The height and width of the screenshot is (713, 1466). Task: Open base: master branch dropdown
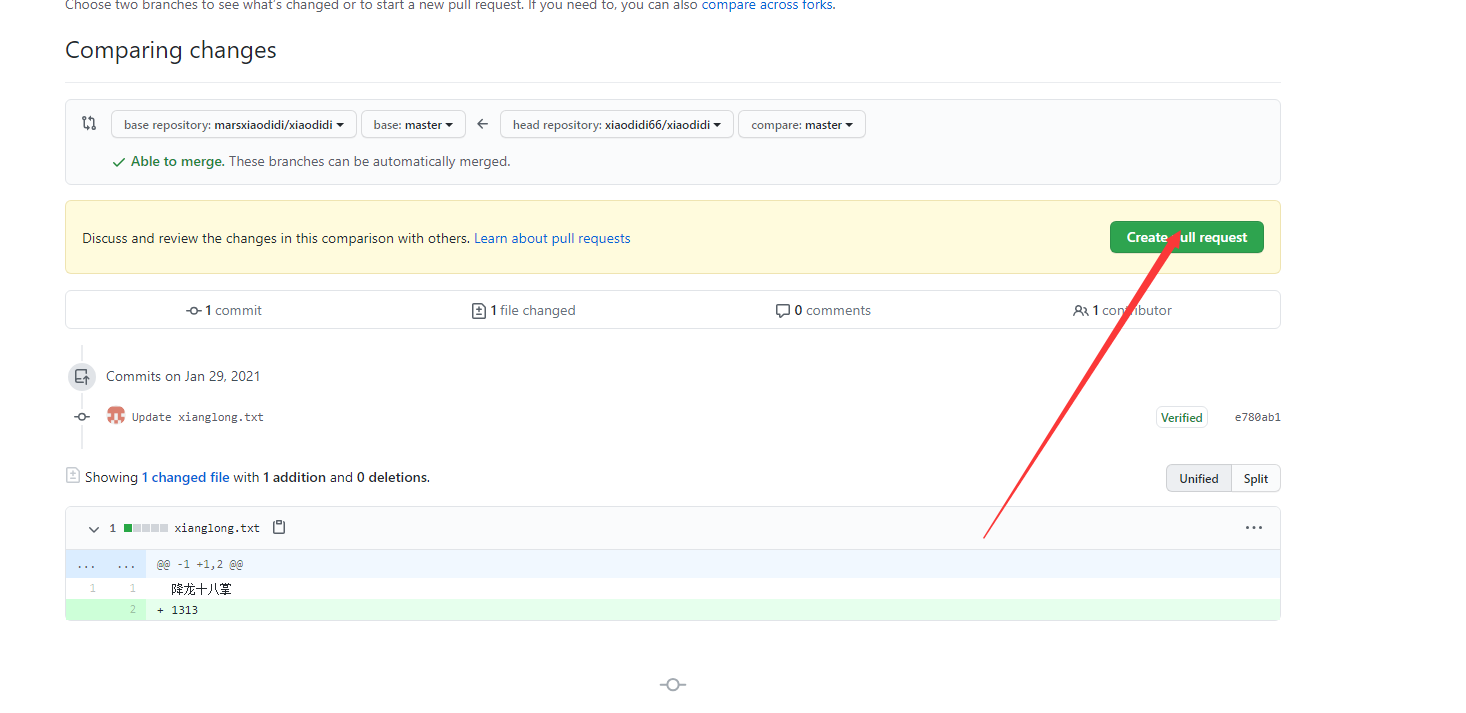click(x=413, y=125)
